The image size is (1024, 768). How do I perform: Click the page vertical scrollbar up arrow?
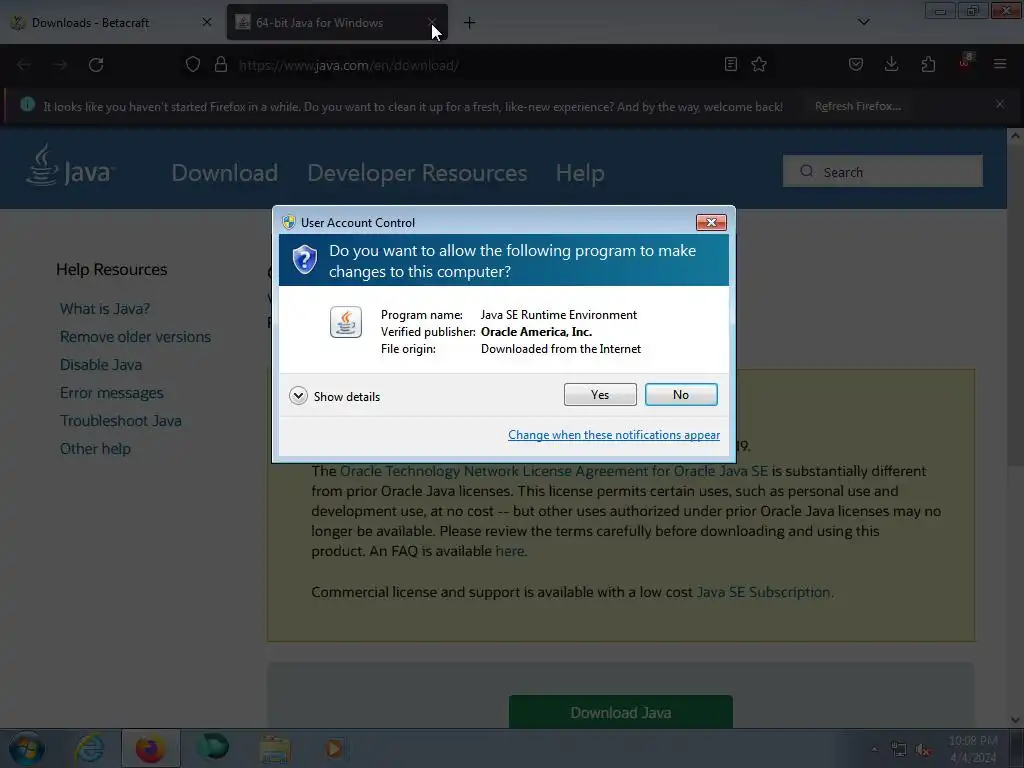(x=1015, y=136)
